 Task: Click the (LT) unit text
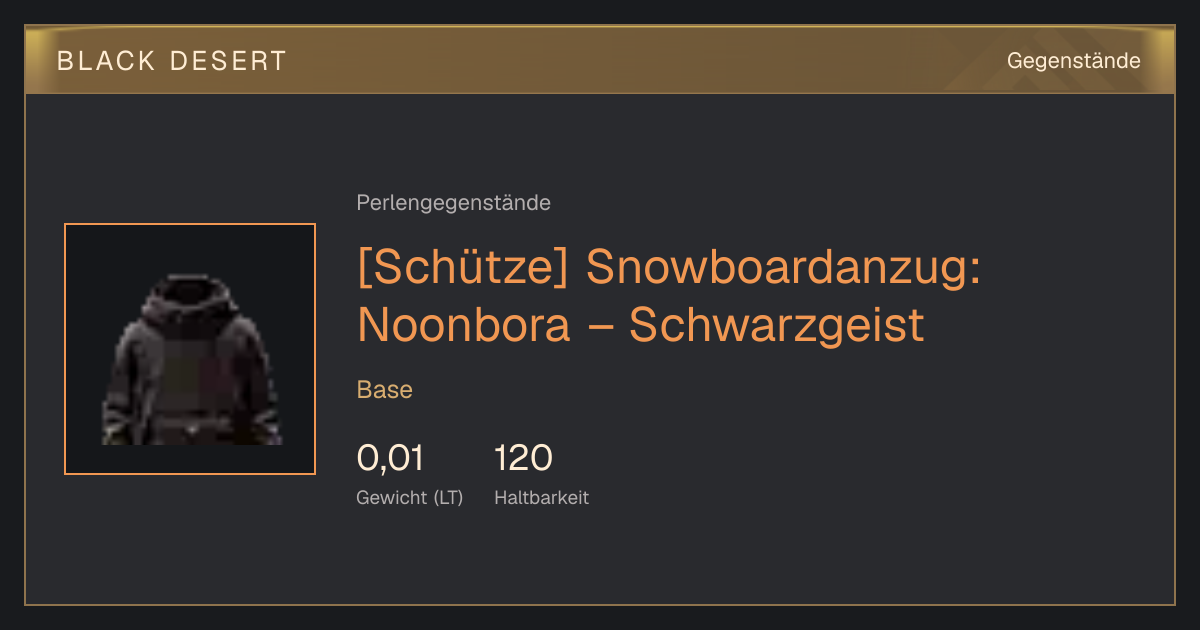point(448,497)
